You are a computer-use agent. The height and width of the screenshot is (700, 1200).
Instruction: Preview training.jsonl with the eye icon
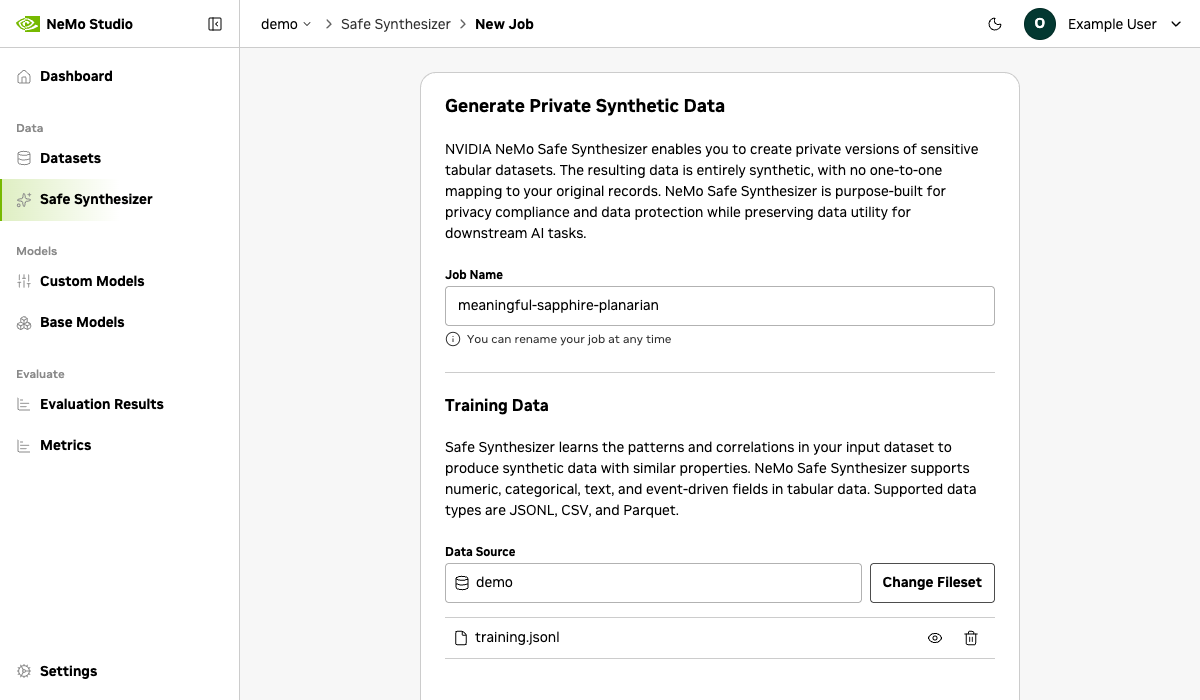click(x=935, y=638)
